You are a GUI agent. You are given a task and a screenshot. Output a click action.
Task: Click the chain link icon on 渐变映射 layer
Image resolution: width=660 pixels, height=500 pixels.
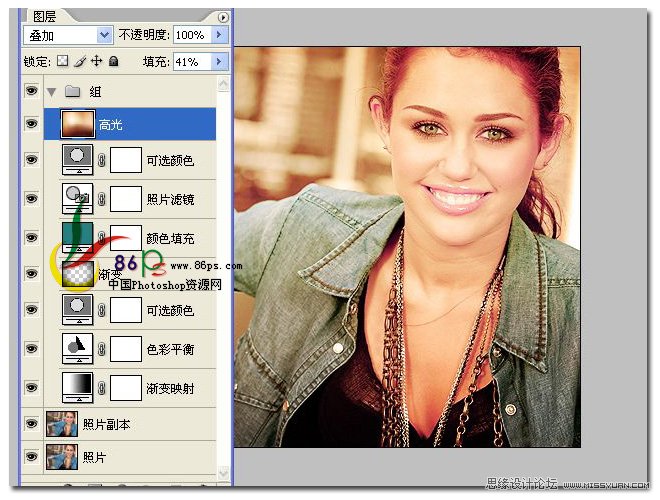[101, 388]
